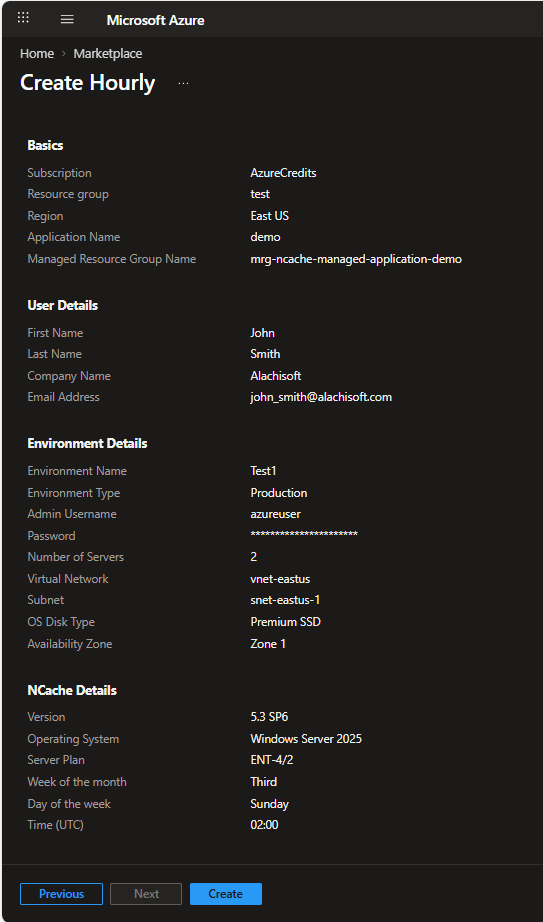543x922 pixels.
Task: Click the 'Basics' section heading
Action: 45,145
